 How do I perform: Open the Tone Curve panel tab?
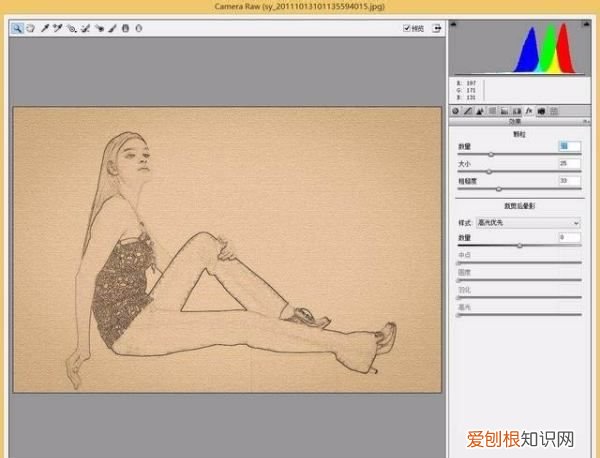(468, 111)
